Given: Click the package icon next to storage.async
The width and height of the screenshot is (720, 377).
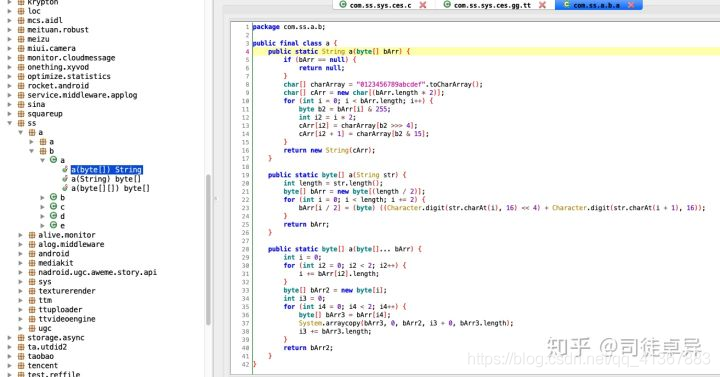Looking at the screenshot, I should [x=21, y=338].
